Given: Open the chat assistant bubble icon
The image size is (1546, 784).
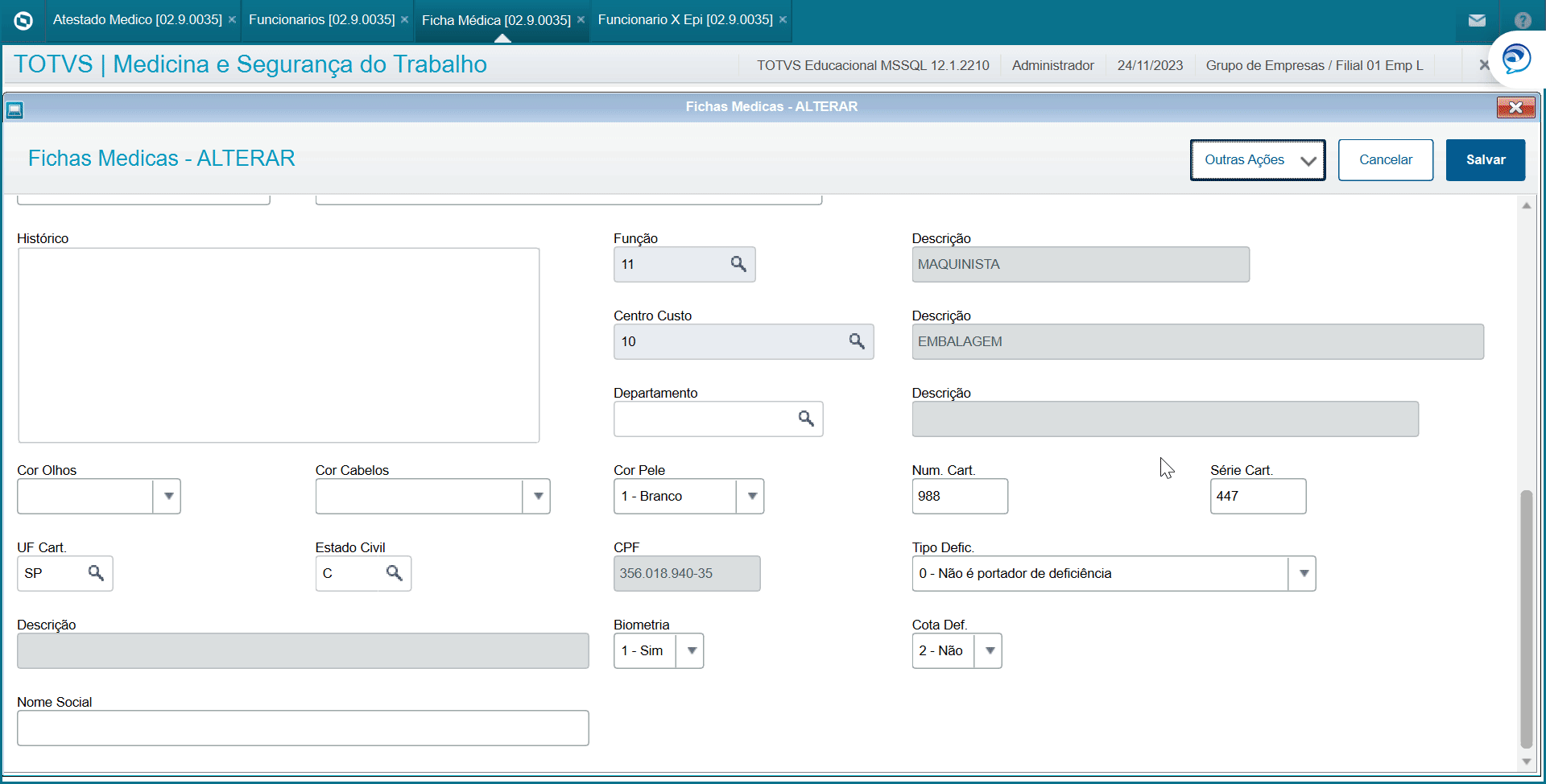Looking at the screenshot, I should point(1516,59).
